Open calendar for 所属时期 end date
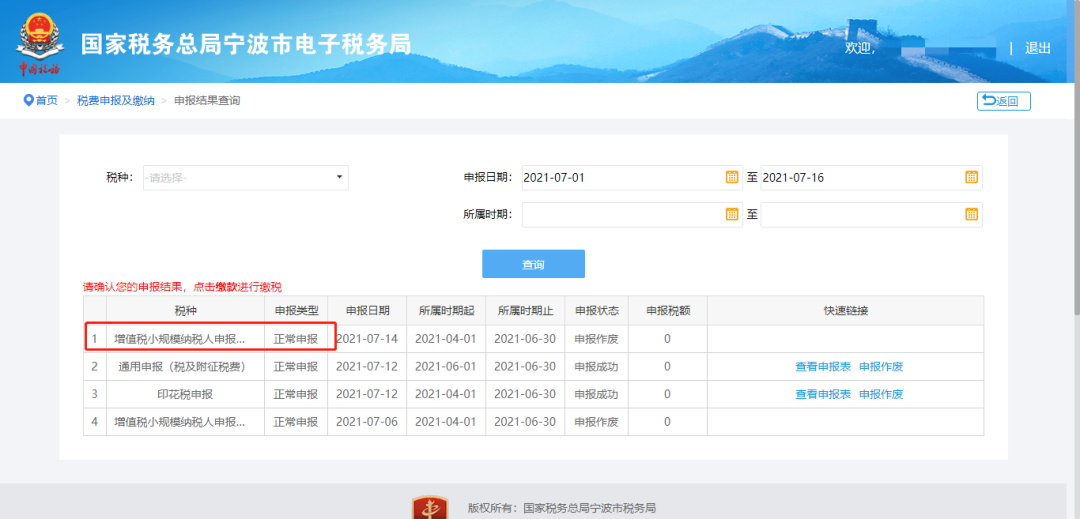Screen dimensions: 1080x519 (971, 215)
